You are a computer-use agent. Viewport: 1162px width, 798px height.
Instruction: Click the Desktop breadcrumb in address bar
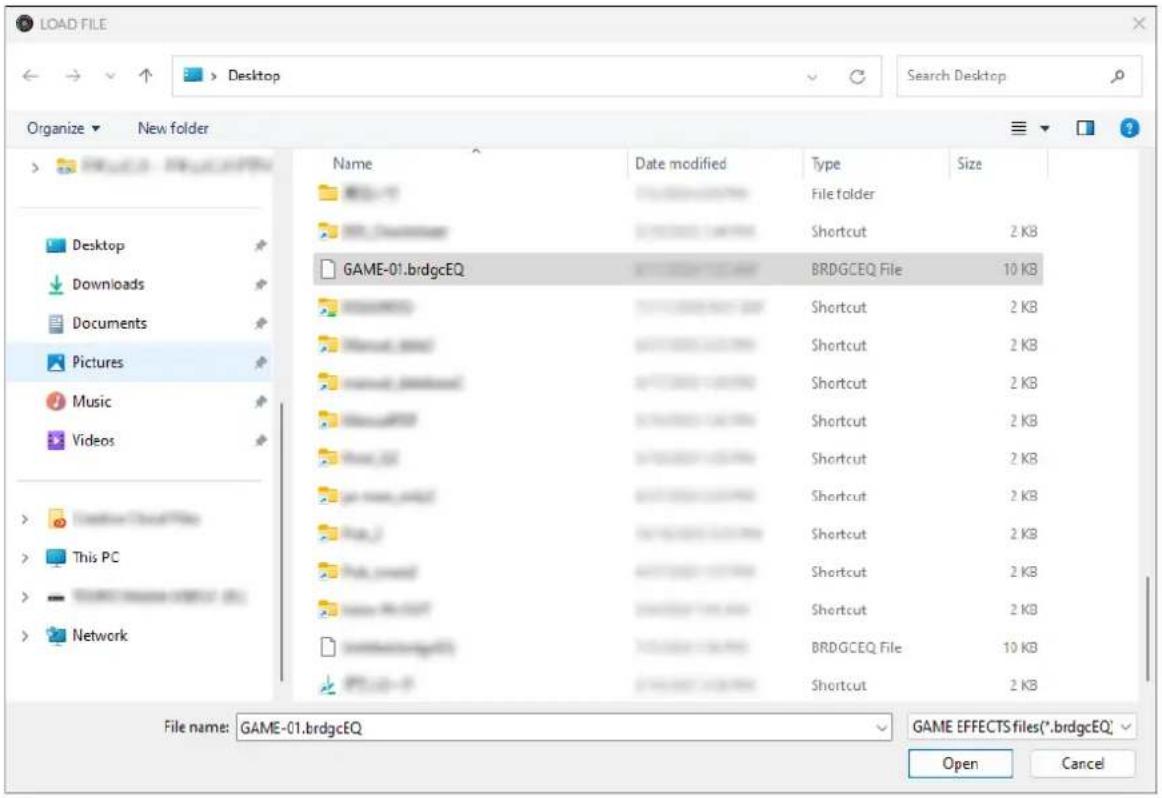(x=253, y=76)
